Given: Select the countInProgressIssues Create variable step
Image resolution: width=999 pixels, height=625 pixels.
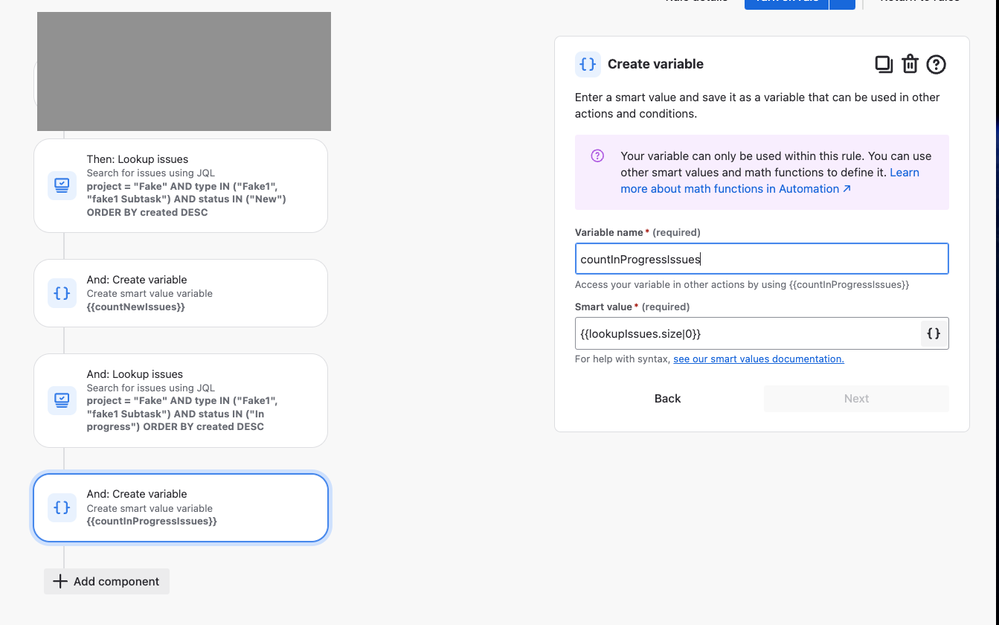Looking at the screenshot, I should click(181, 508).
